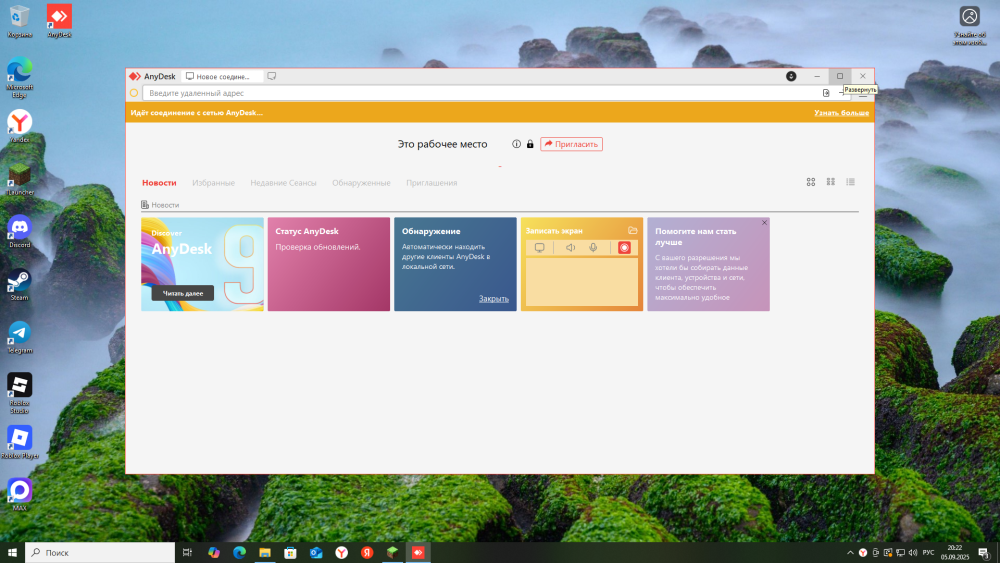1000x563 pixels.
Task: Start recording with the red record button
Action: tap(624, 247)
